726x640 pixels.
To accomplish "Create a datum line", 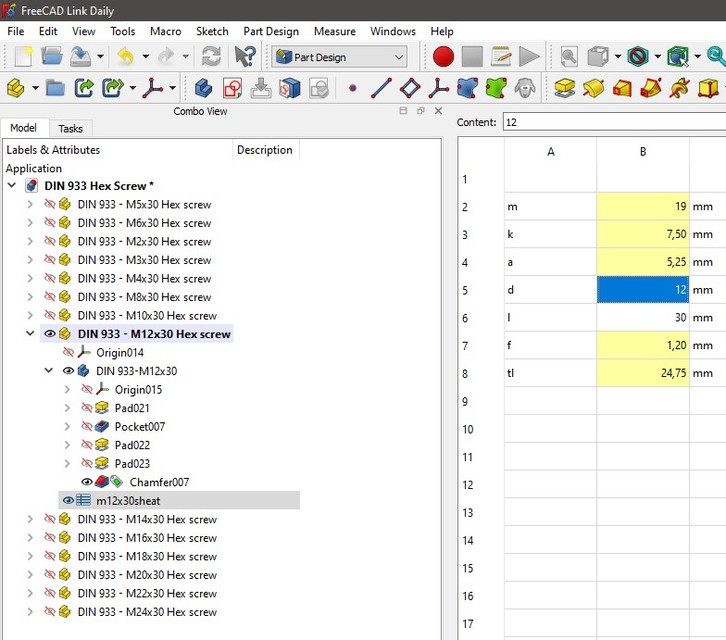I will tap(381, 88).
